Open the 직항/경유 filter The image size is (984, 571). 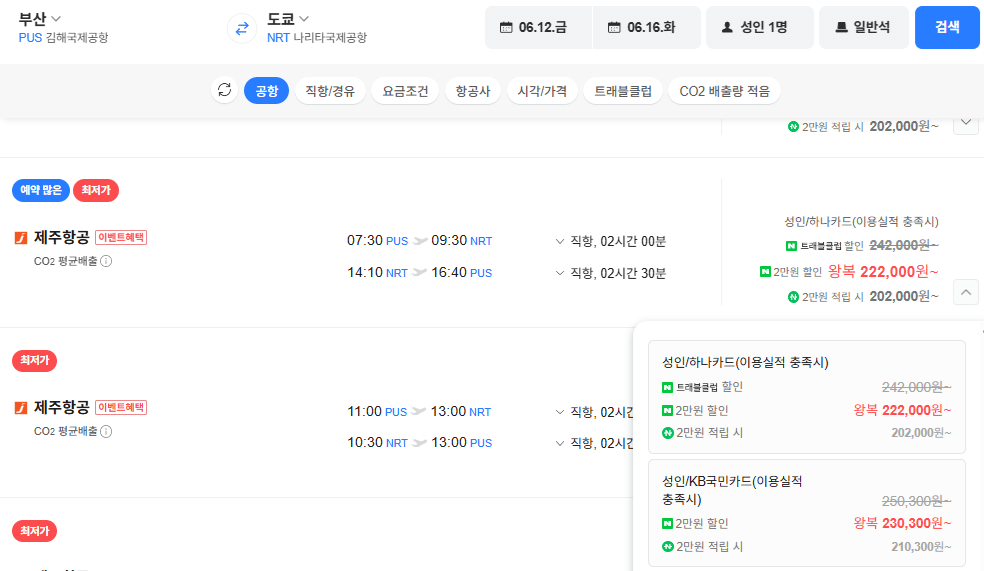click(x=330, y=91)
